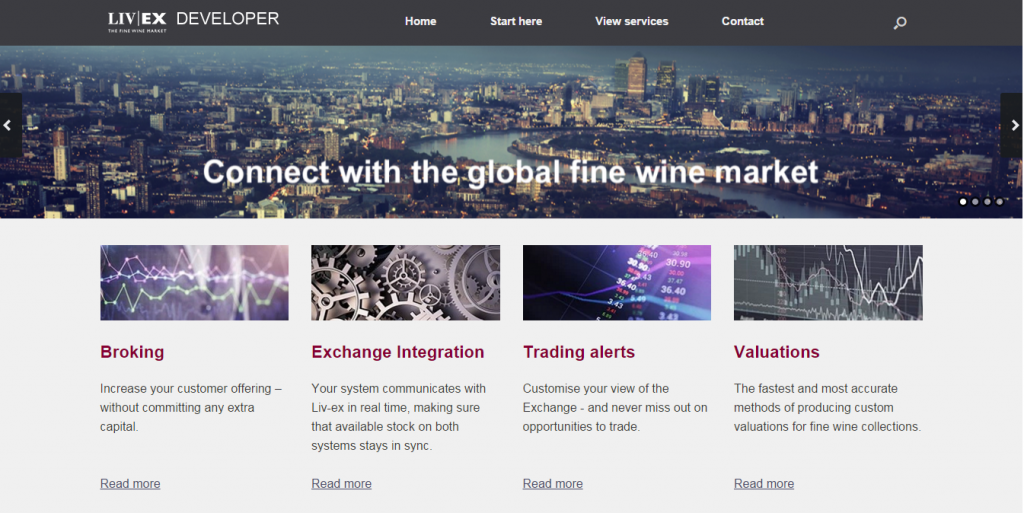Click the Broking heading
The image size is (1024, 513).
[x=132, y=352]
